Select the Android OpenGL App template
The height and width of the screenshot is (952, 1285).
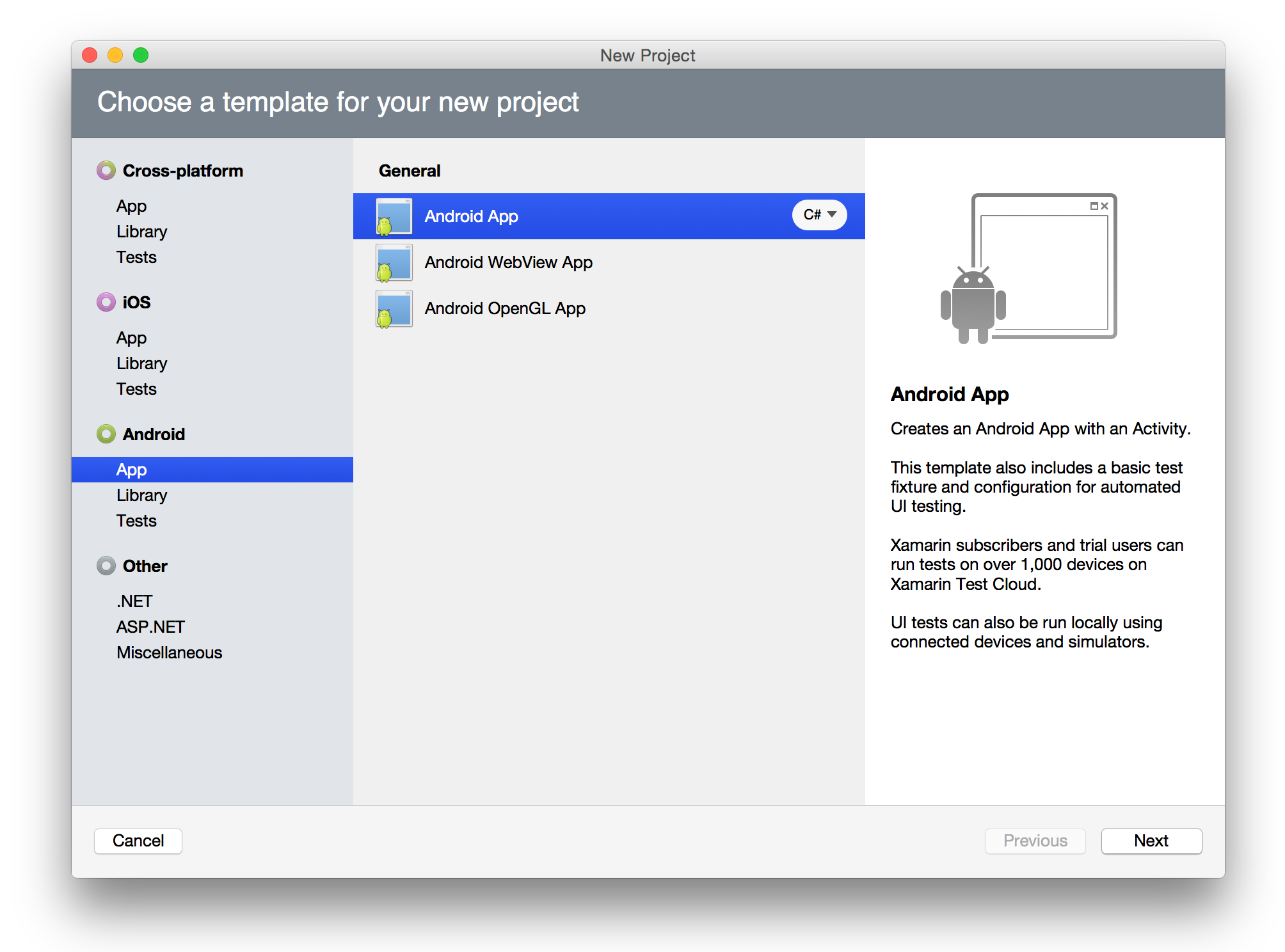coord(505,308)
